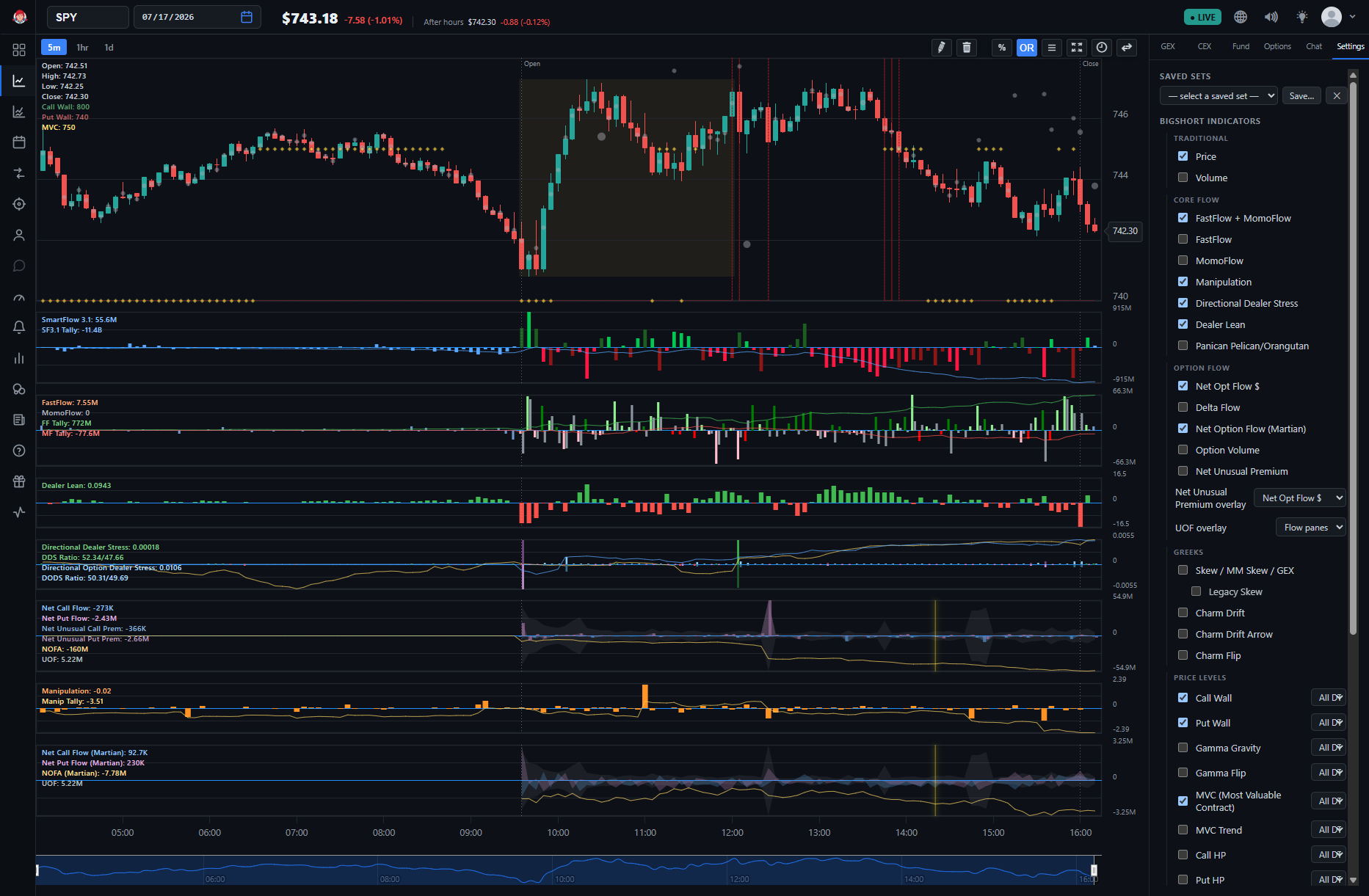Screen dimensions: 1369x896
Task: Select the 1hr timeframe
Action: [x=82, y=48]
